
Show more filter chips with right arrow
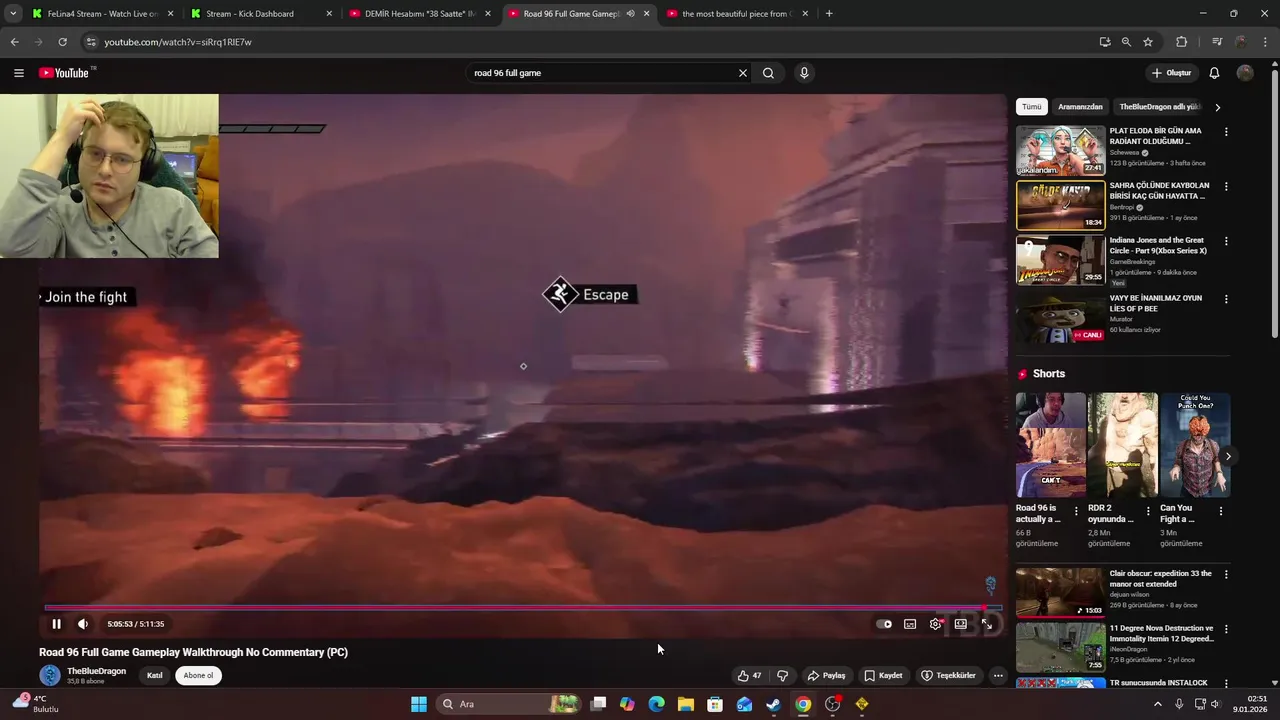pyautogui.click(x=1217, y=107)
